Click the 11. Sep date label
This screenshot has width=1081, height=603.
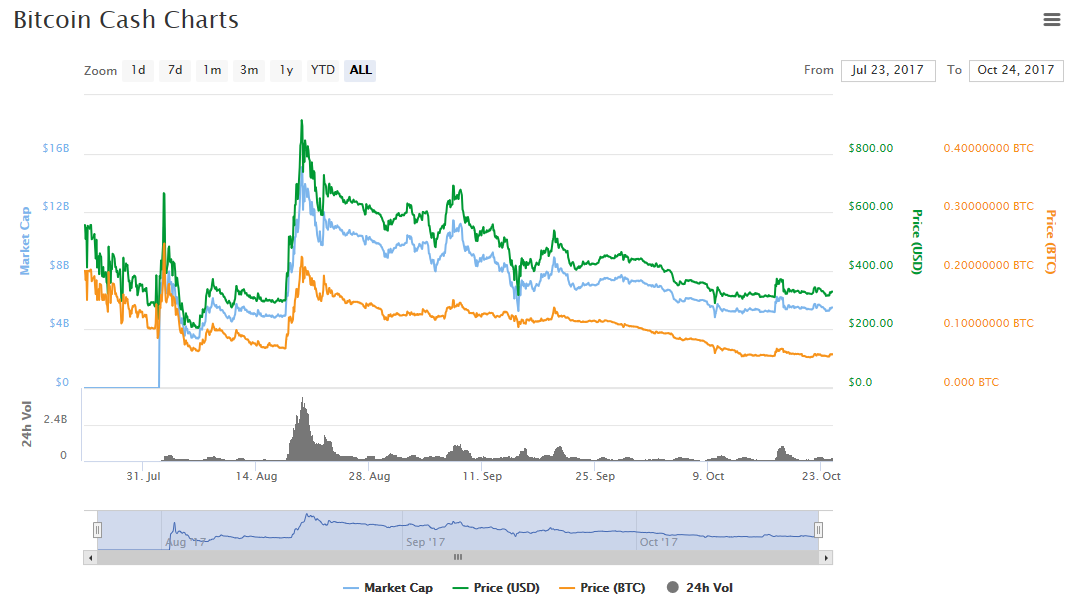(x=482, y=476)
